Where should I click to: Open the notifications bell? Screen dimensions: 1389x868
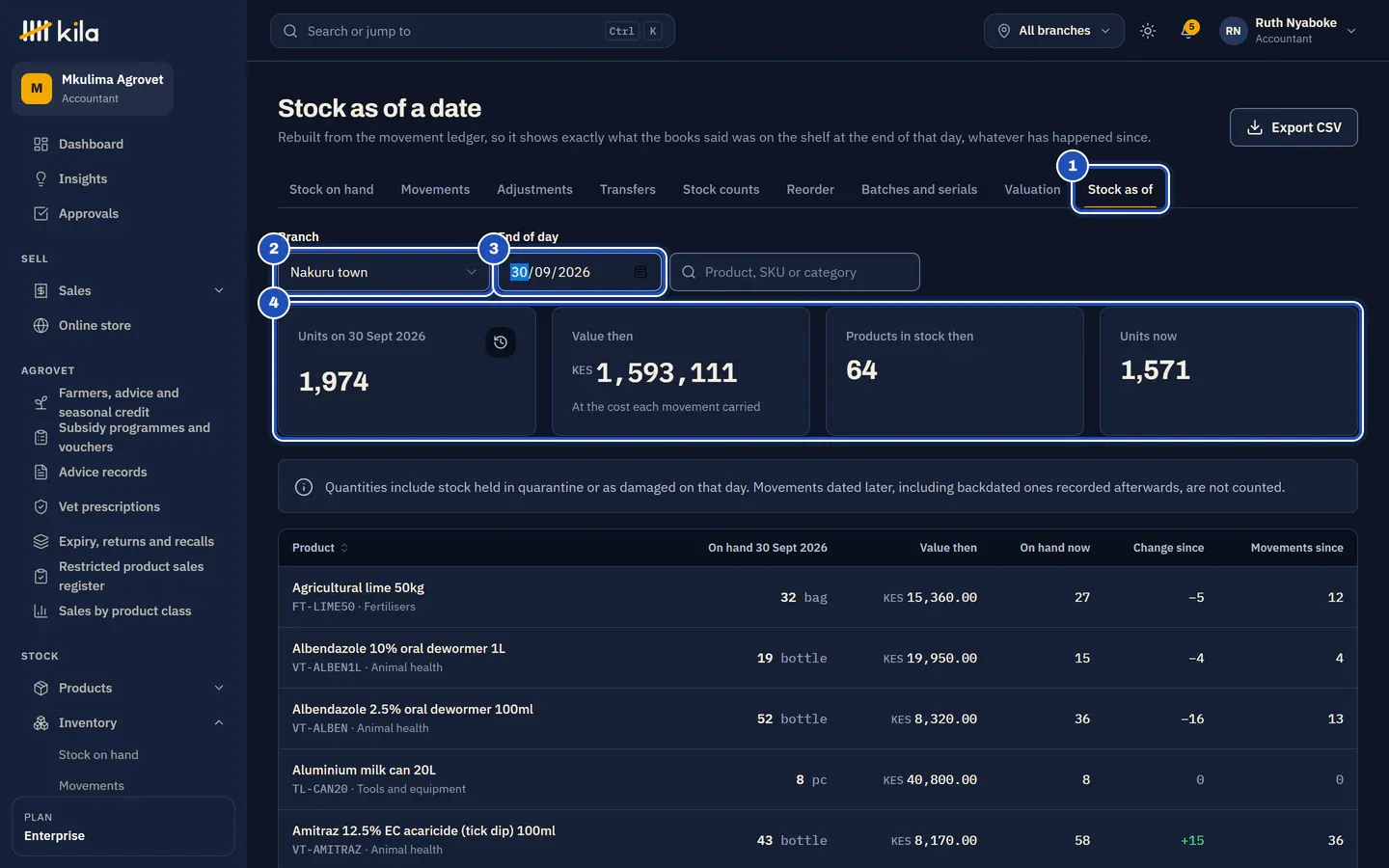[1188, 31]
